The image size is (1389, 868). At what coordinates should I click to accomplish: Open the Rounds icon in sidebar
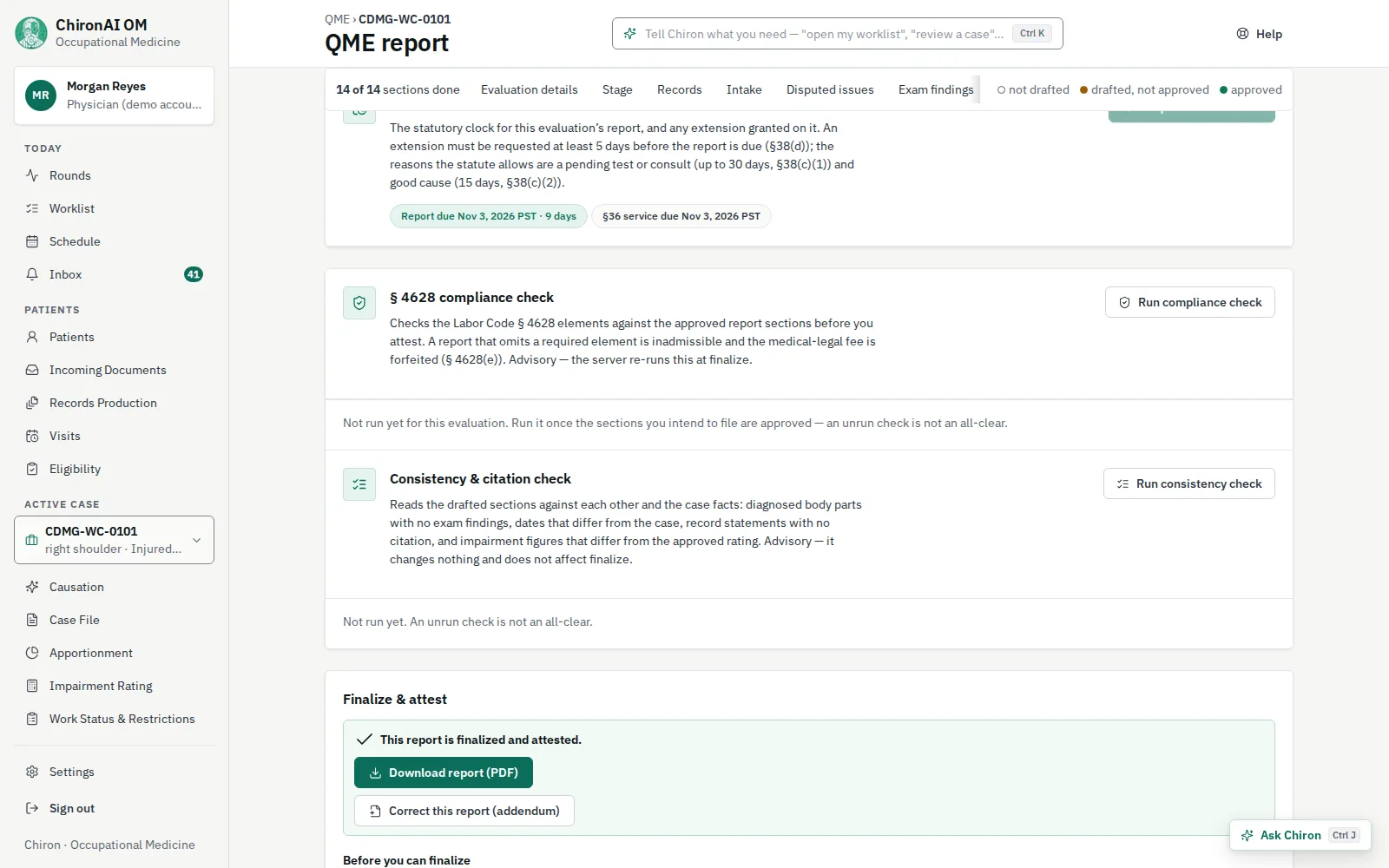(32, 175)
